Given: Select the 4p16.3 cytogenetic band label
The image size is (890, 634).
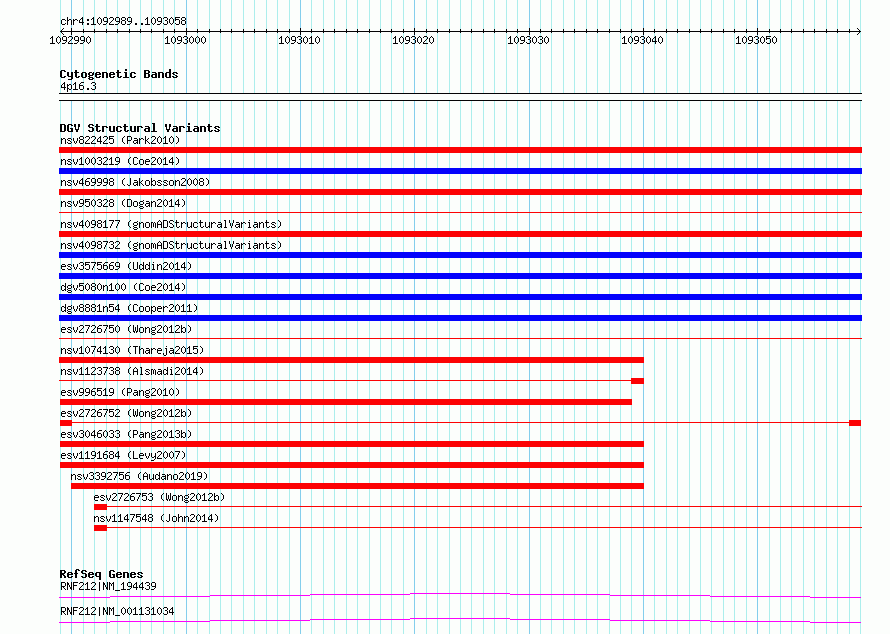Looking at the screenshot, I should [78, 87].
